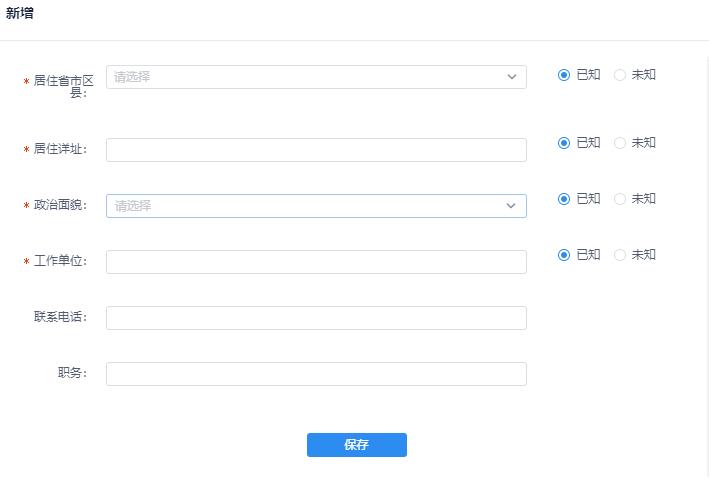
Task: Click the 联系电话 label
Action: pos(60,318)
